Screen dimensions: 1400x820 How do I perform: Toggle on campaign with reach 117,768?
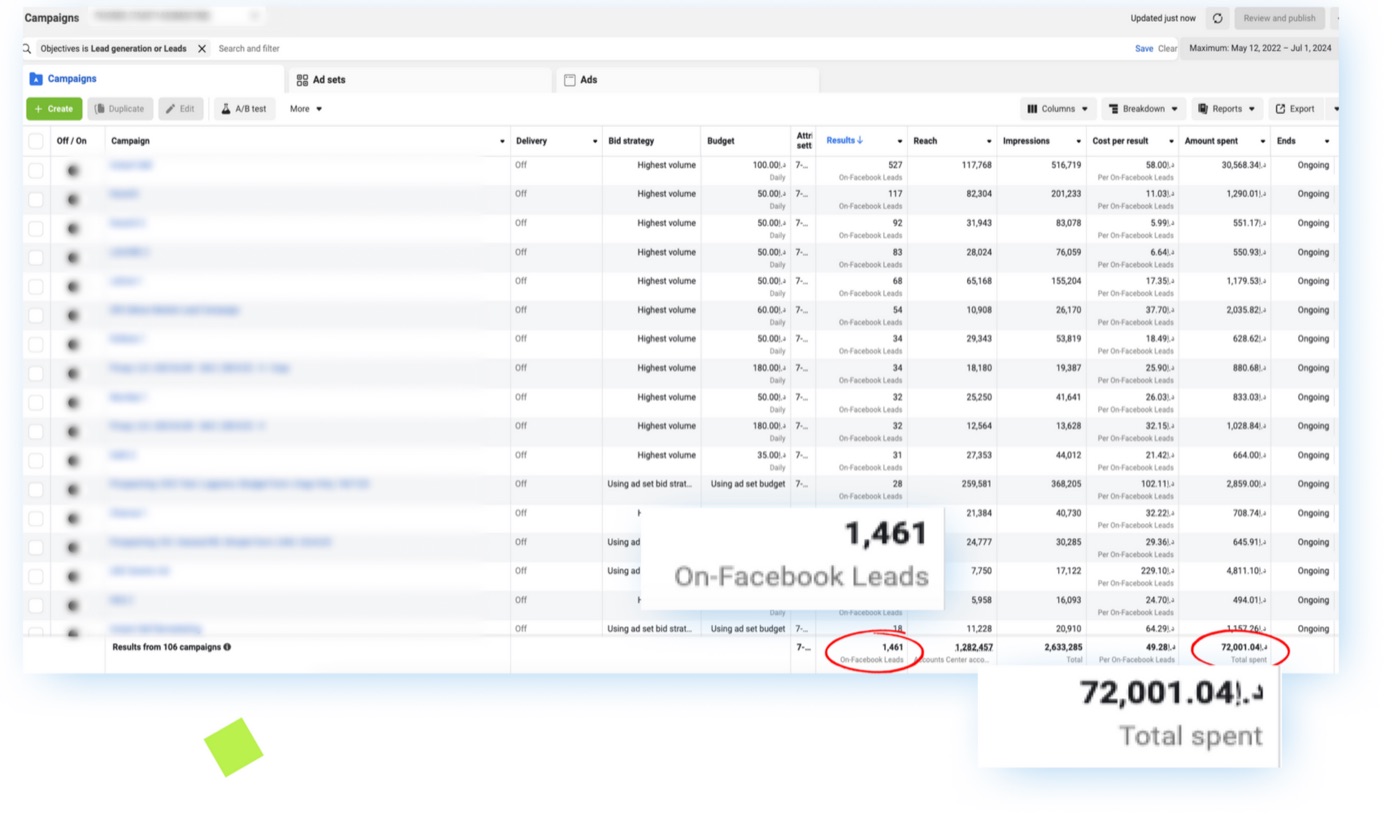(x=72, y=170)
